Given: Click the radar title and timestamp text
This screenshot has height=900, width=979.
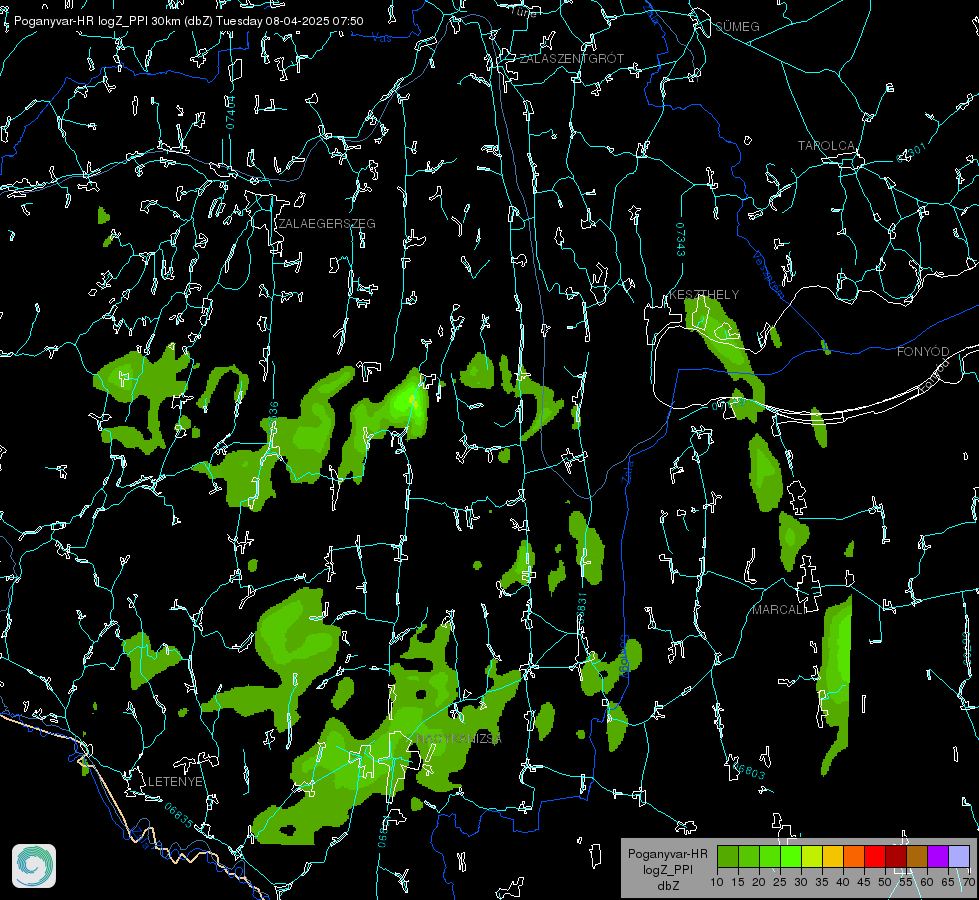Looking at the screenshot, I should pyautogui.click(x=189, y=21).
